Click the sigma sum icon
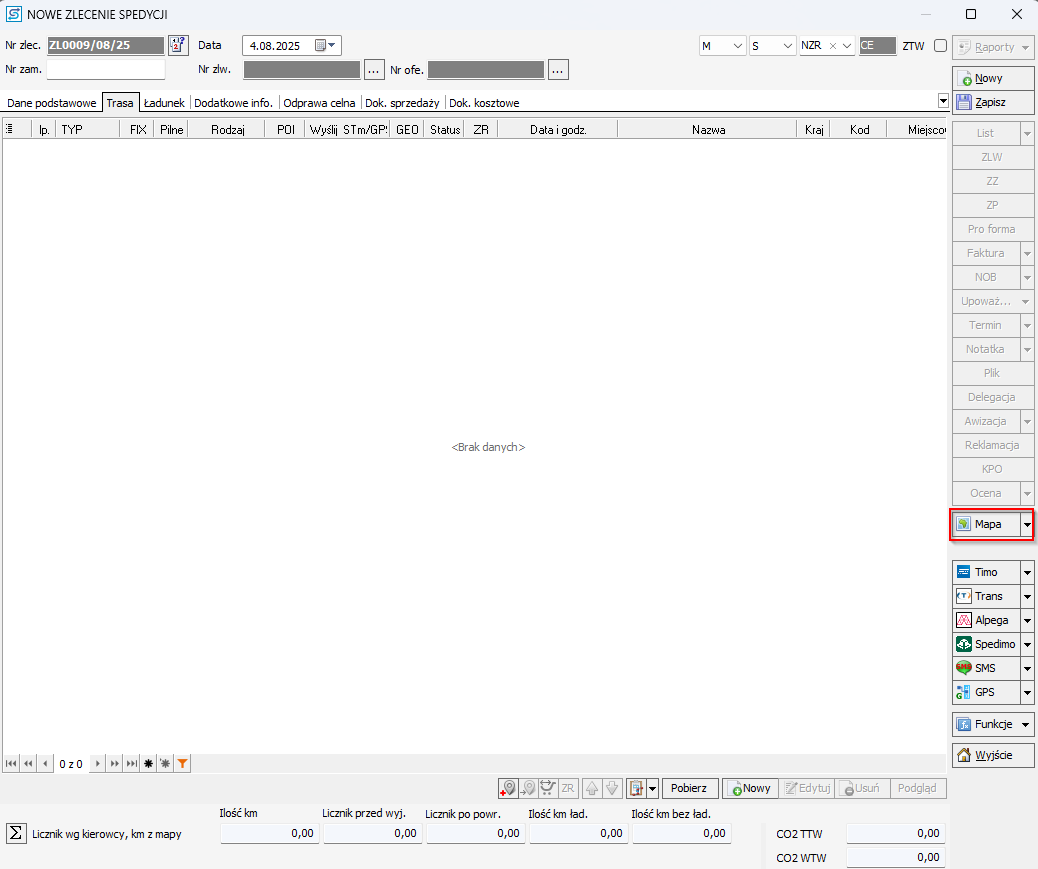 [16, 833]
